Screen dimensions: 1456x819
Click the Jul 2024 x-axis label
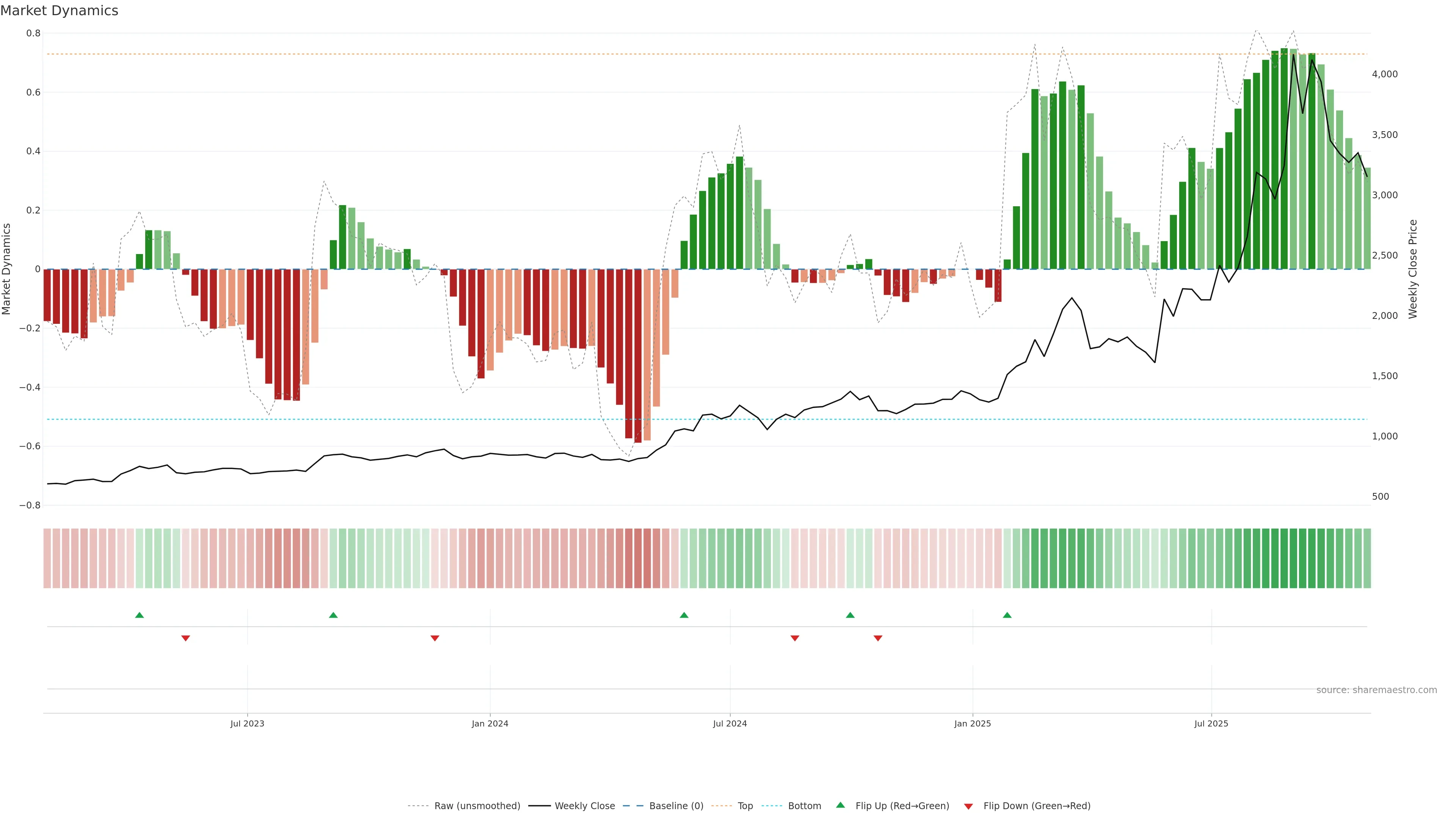click(730, 723)
